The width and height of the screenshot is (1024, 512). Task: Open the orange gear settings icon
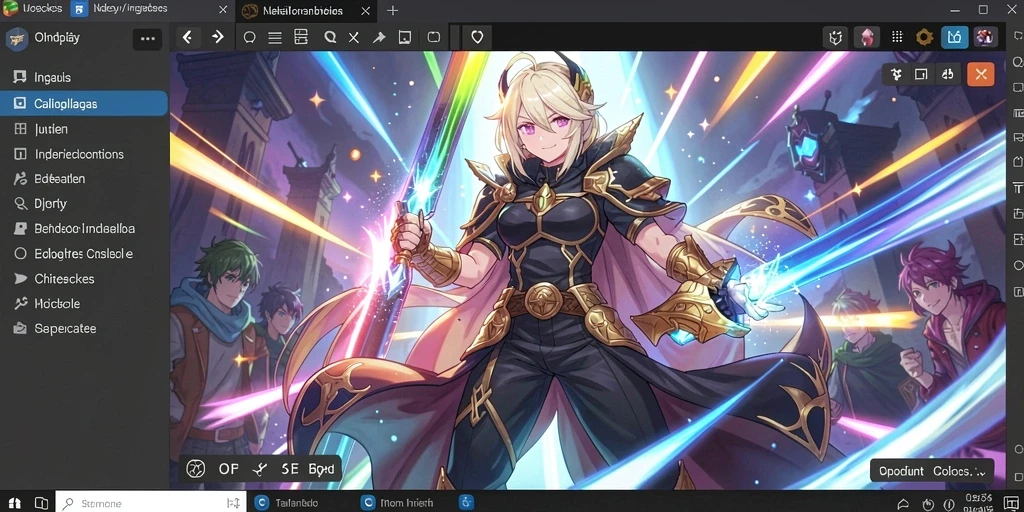[x=924, y=37]
